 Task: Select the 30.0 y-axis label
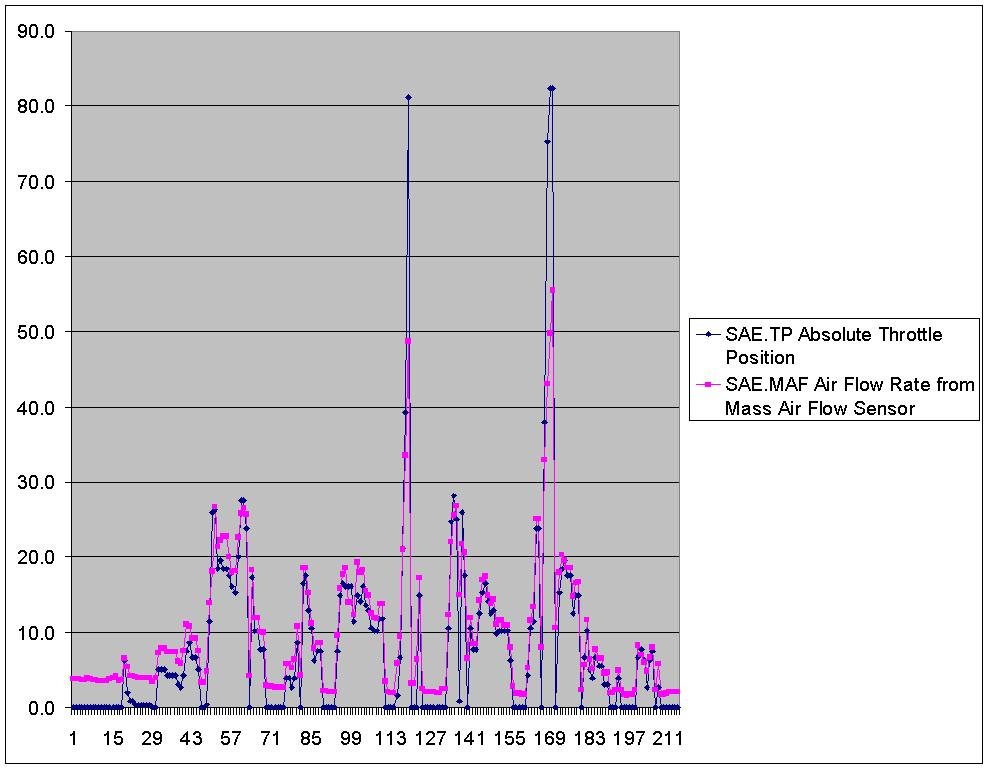coord(36,483)
